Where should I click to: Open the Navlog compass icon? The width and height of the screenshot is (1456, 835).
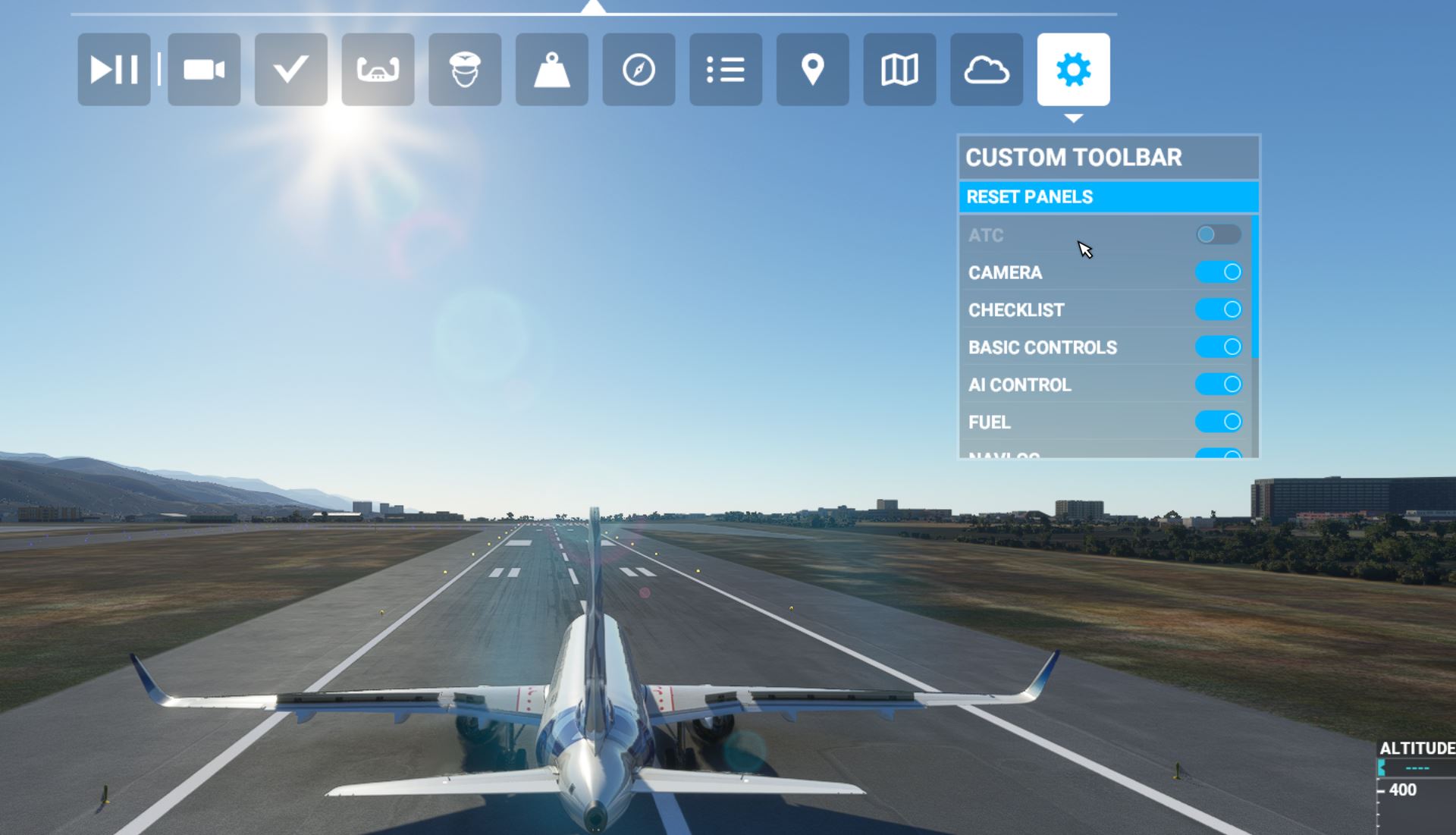pos(639,70)
